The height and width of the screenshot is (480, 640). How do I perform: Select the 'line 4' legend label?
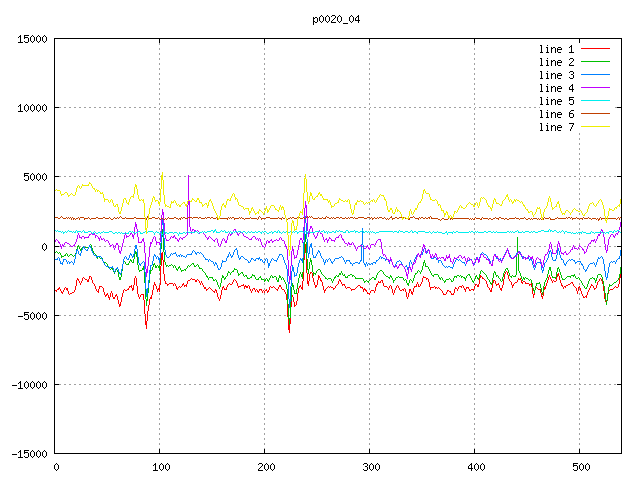click(x=556, y=88)
